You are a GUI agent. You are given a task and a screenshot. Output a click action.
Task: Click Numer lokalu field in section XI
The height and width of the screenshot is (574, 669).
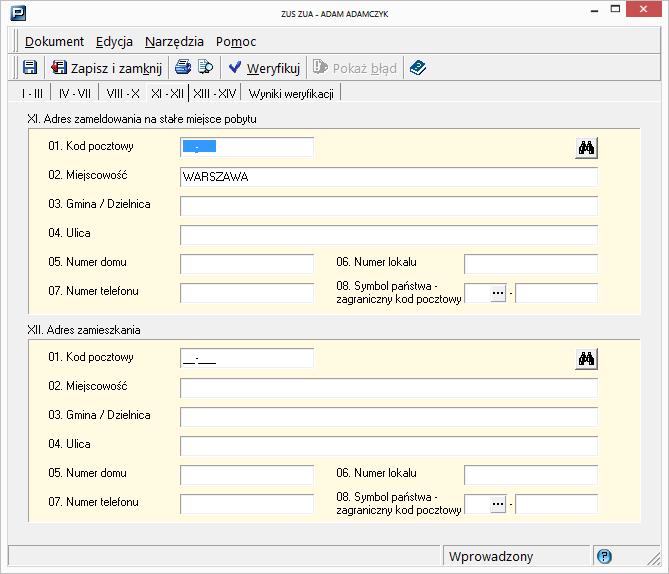tap(531, 264)
